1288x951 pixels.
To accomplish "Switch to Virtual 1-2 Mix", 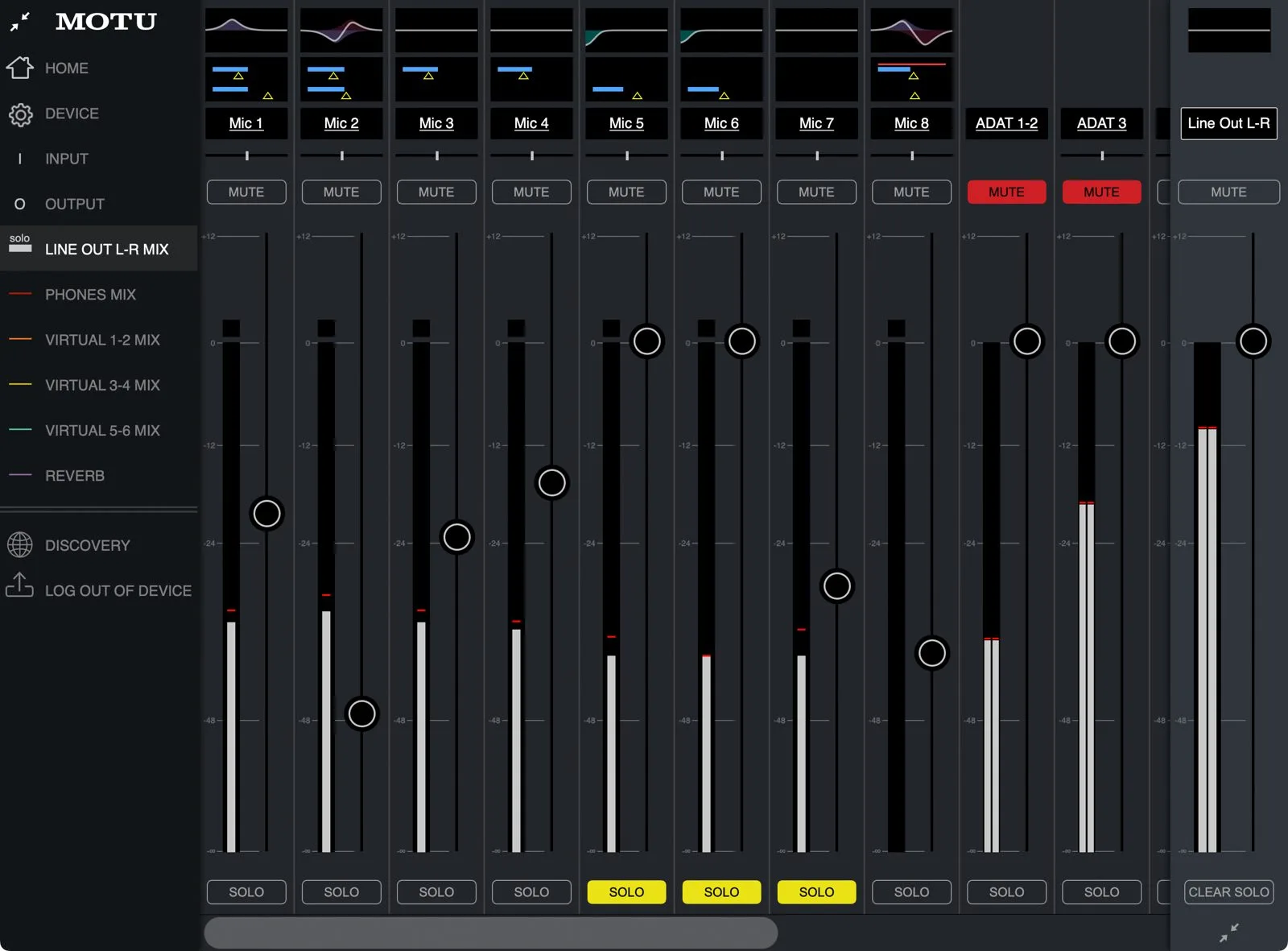I will click(x=98, y=340).
